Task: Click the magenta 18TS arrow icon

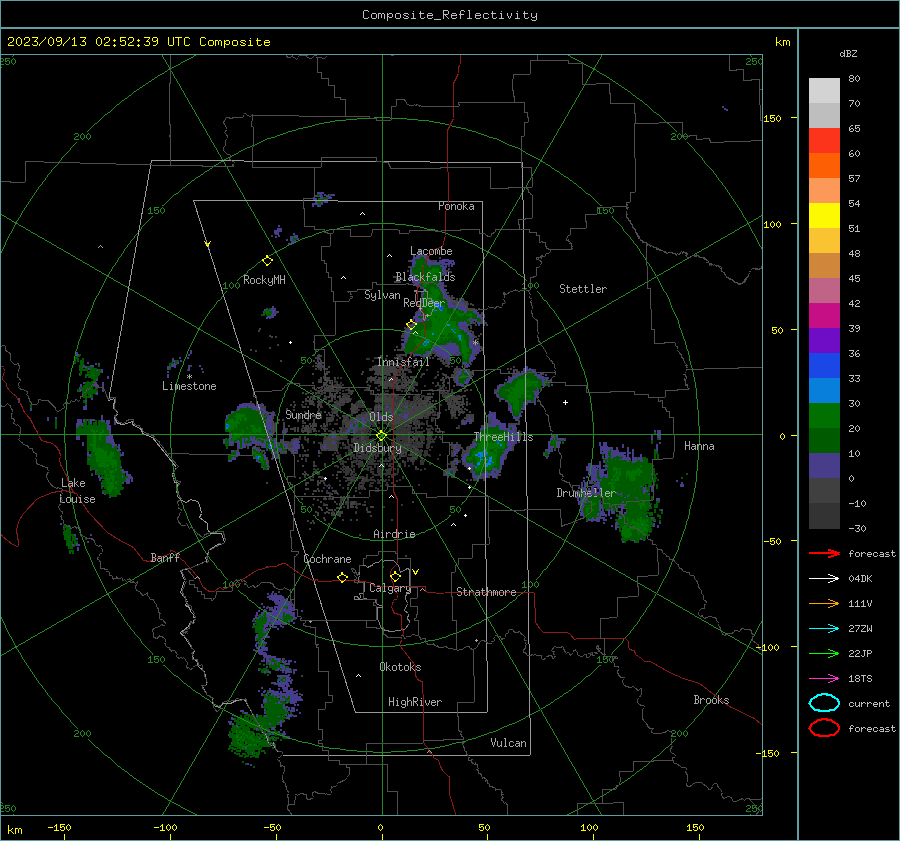Action: [x=824, y=679]
